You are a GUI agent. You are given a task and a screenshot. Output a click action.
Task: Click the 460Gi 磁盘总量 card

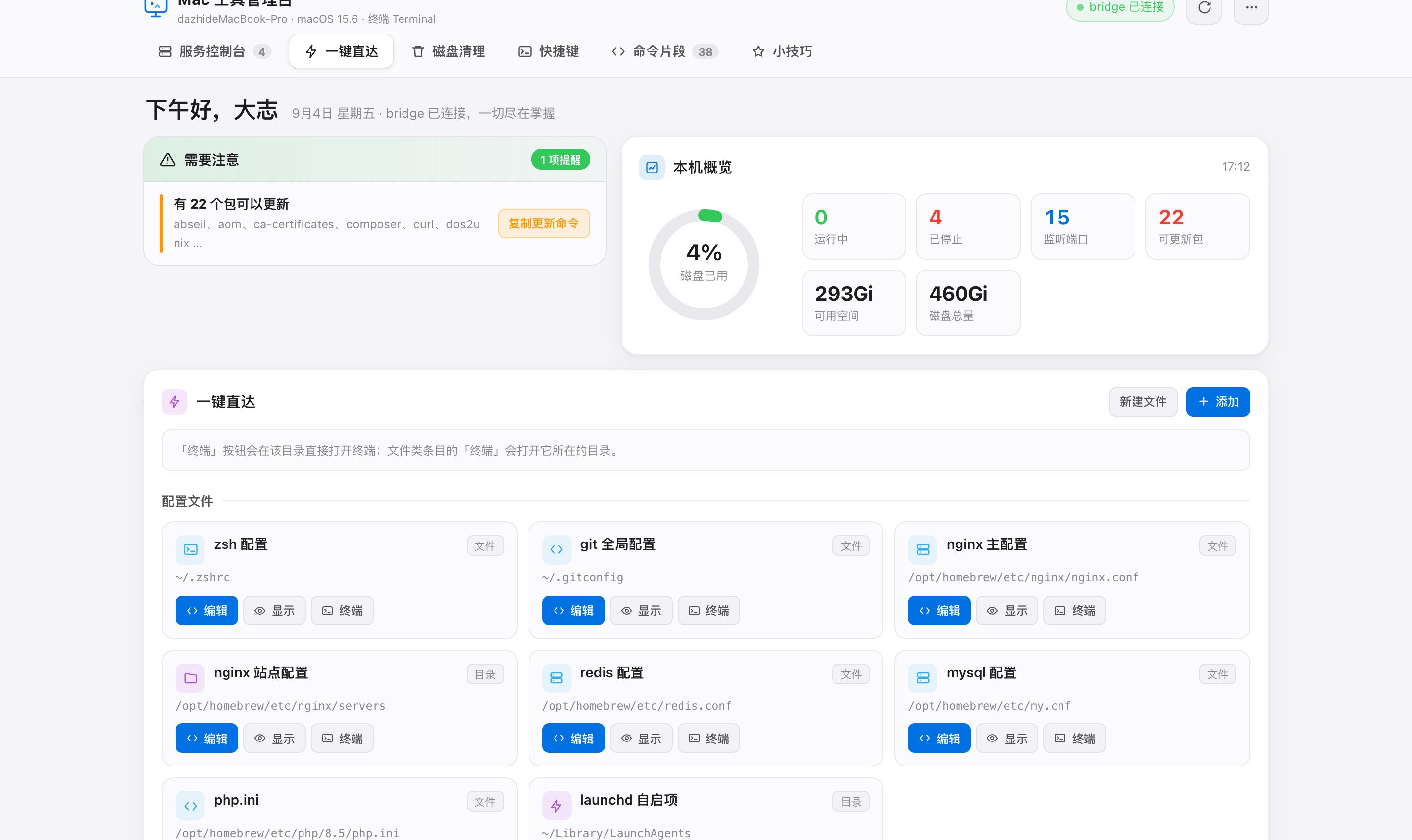[x=968, y=303]
